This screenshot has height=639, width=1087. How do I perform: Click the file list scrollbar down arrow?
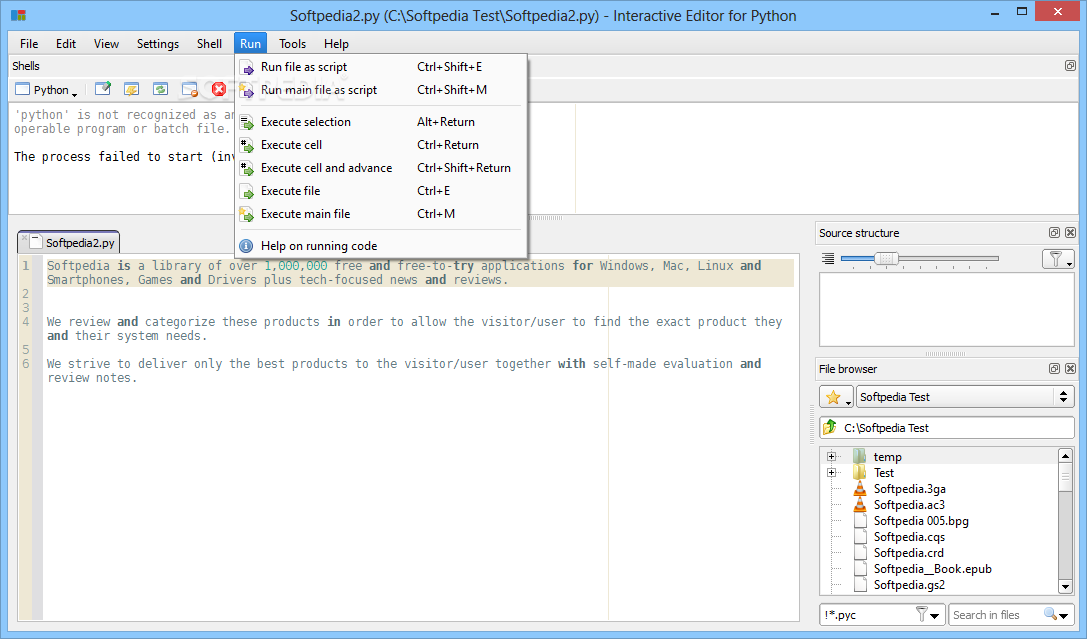(x=1066, y=586)
